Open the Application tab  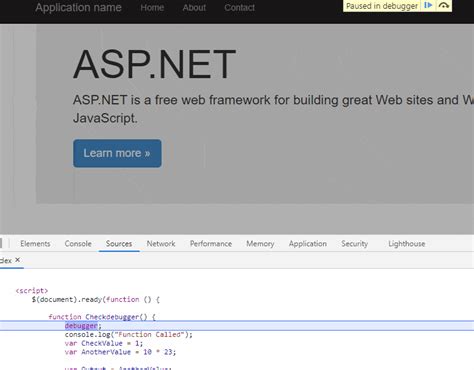tap(308, 244)
